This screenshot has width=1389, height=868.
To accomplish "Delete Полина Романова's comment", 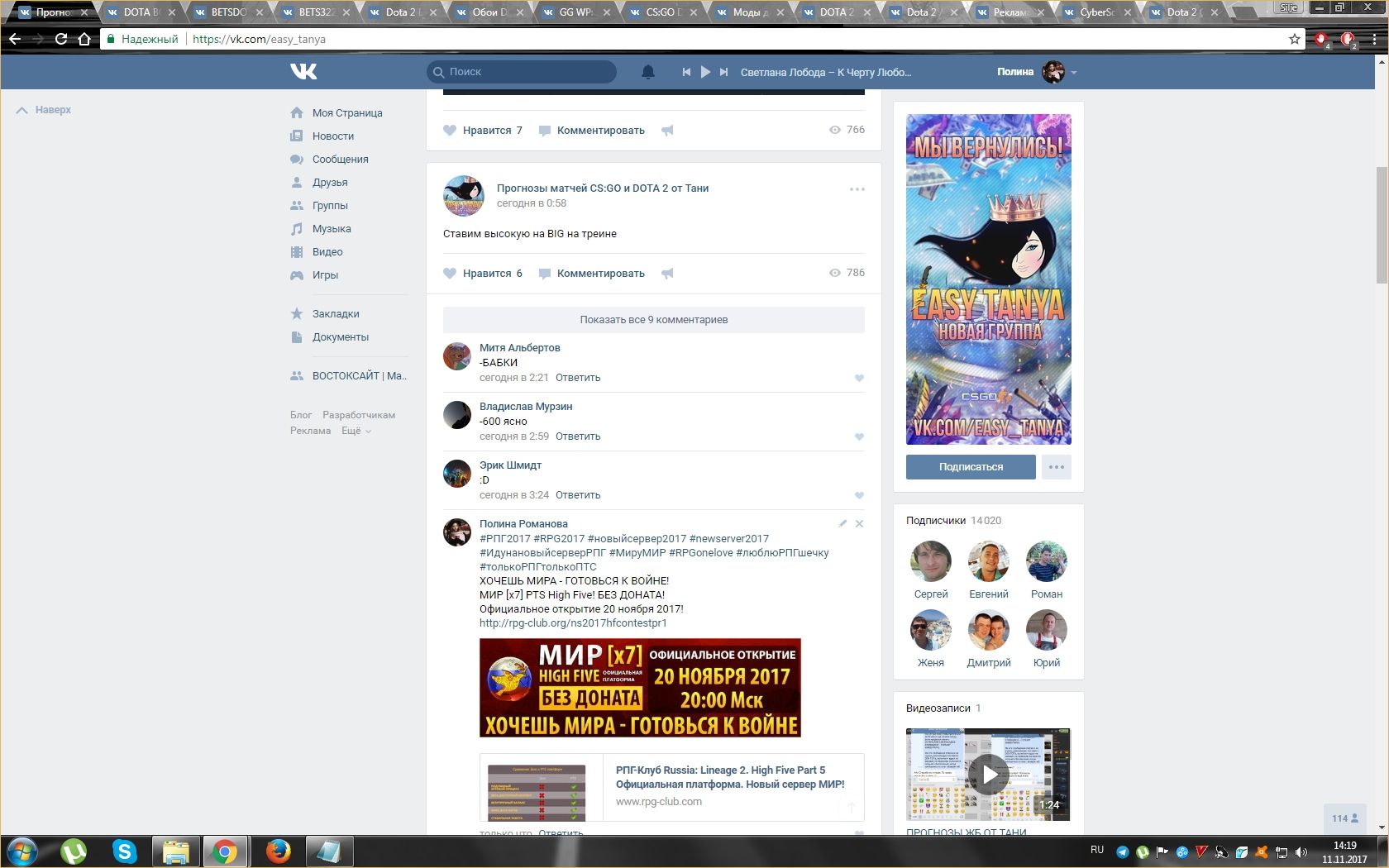I will pos(859,524).
